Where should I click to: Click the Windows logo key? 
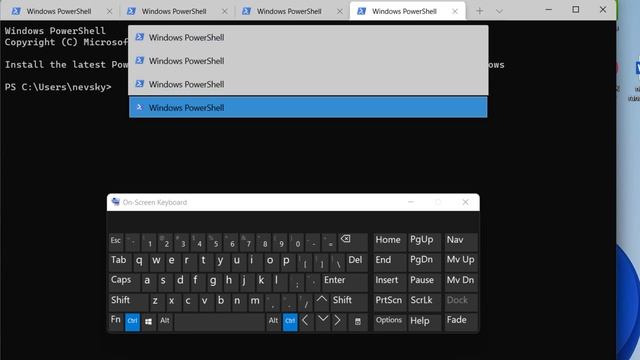pos(149,322)
